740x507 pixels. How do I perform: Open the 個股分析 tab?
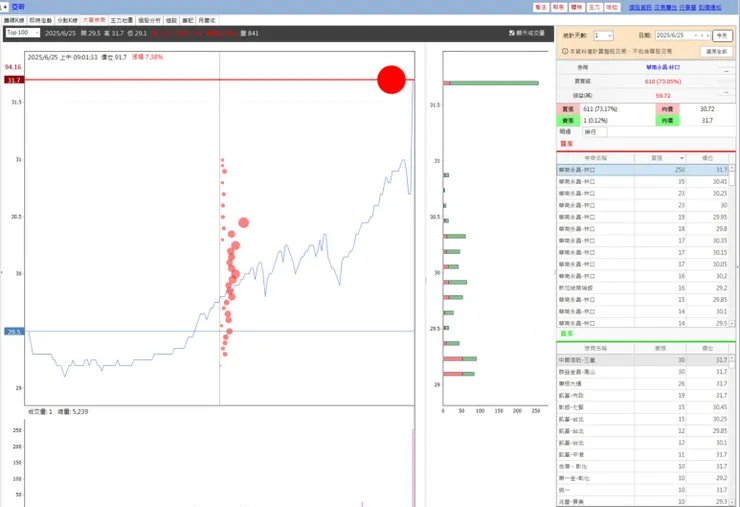coord(149,20)
